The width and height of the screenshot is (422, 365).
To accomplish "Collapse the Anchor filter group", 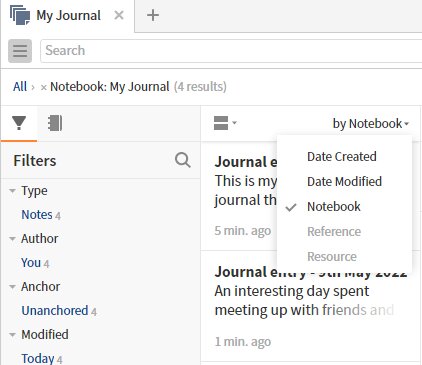I will [12, 287].
